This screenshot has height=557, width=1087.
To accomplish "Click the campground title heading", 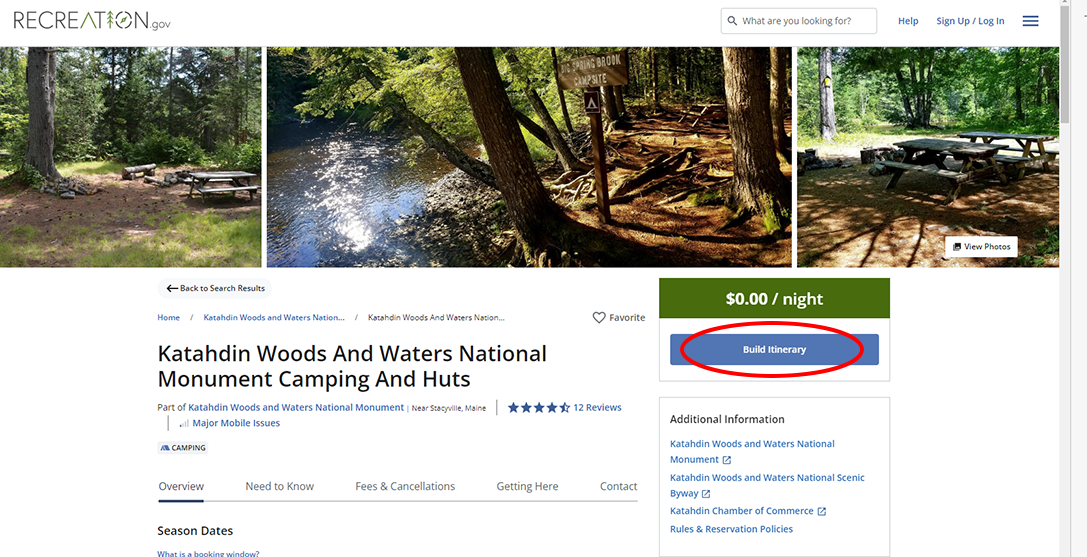I will point(352,366).
